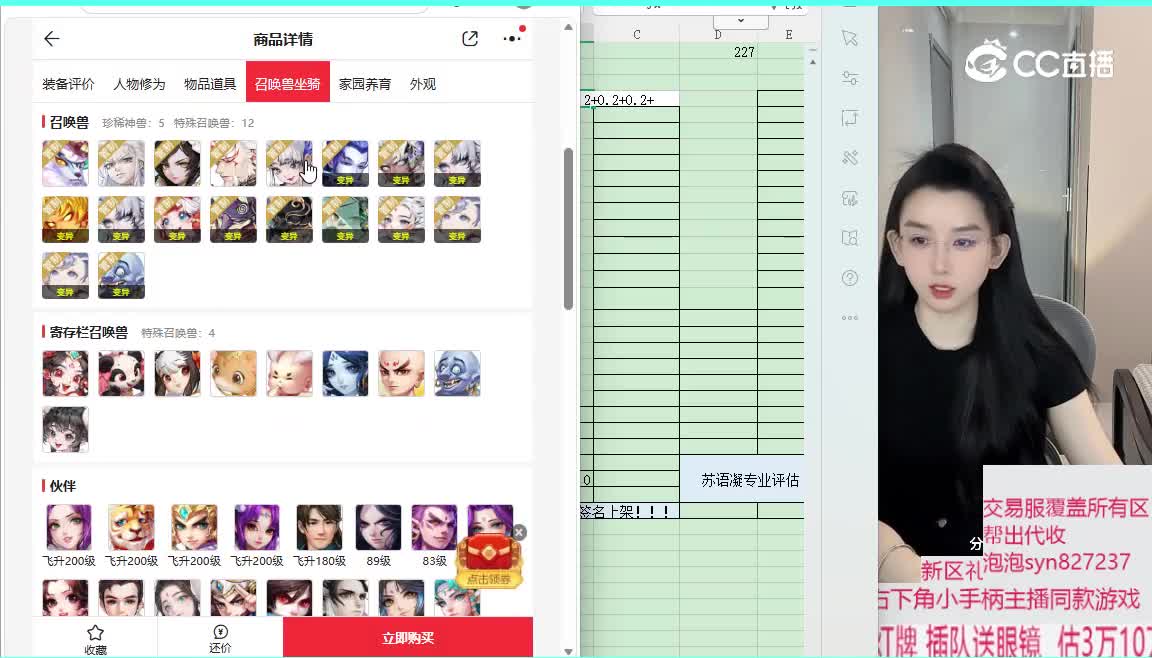
Task: Open the summon beast portrait under cursor
Action: (289, 164)
